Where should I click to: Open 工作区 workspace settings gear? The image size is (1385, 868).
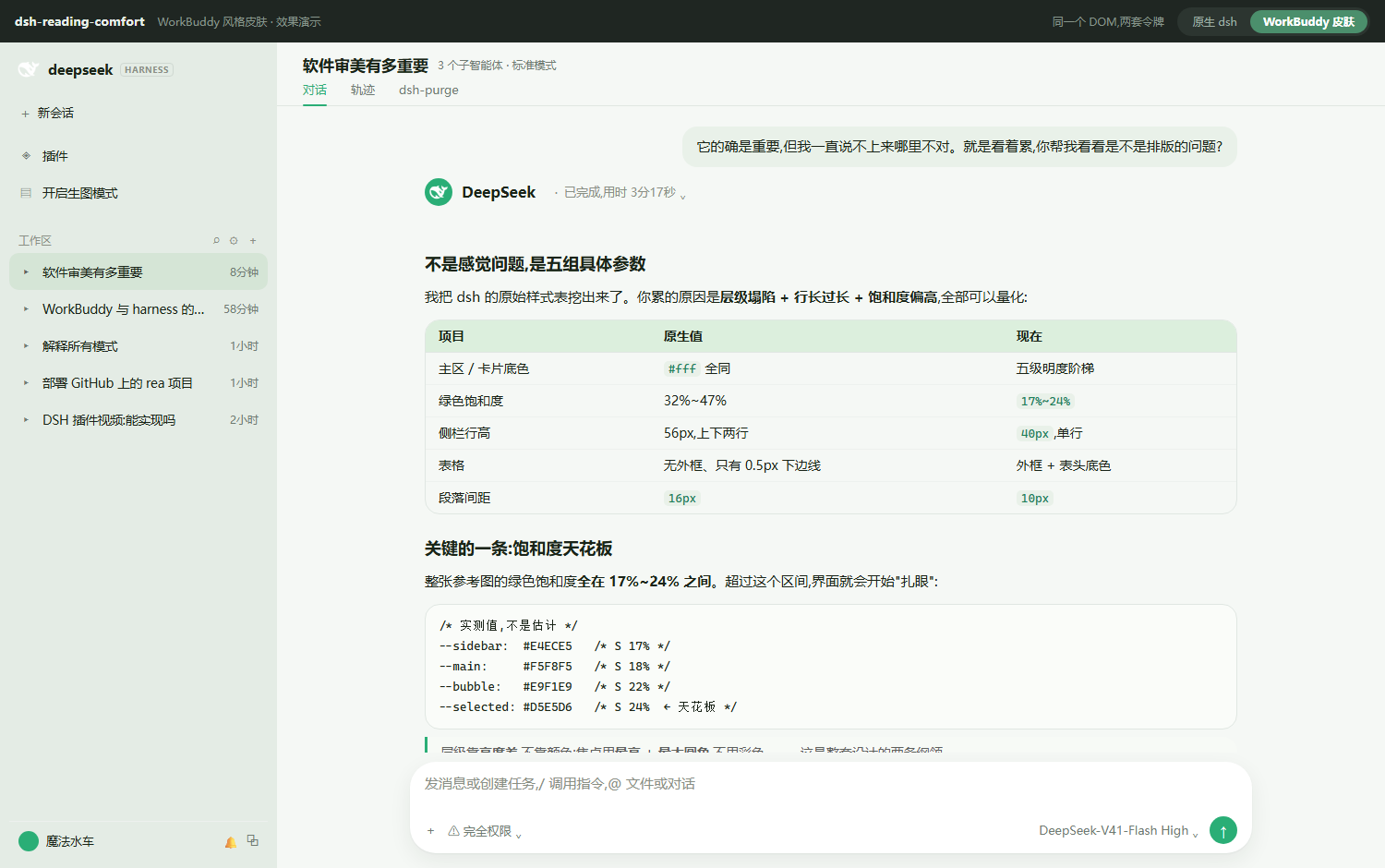(235, 241)
